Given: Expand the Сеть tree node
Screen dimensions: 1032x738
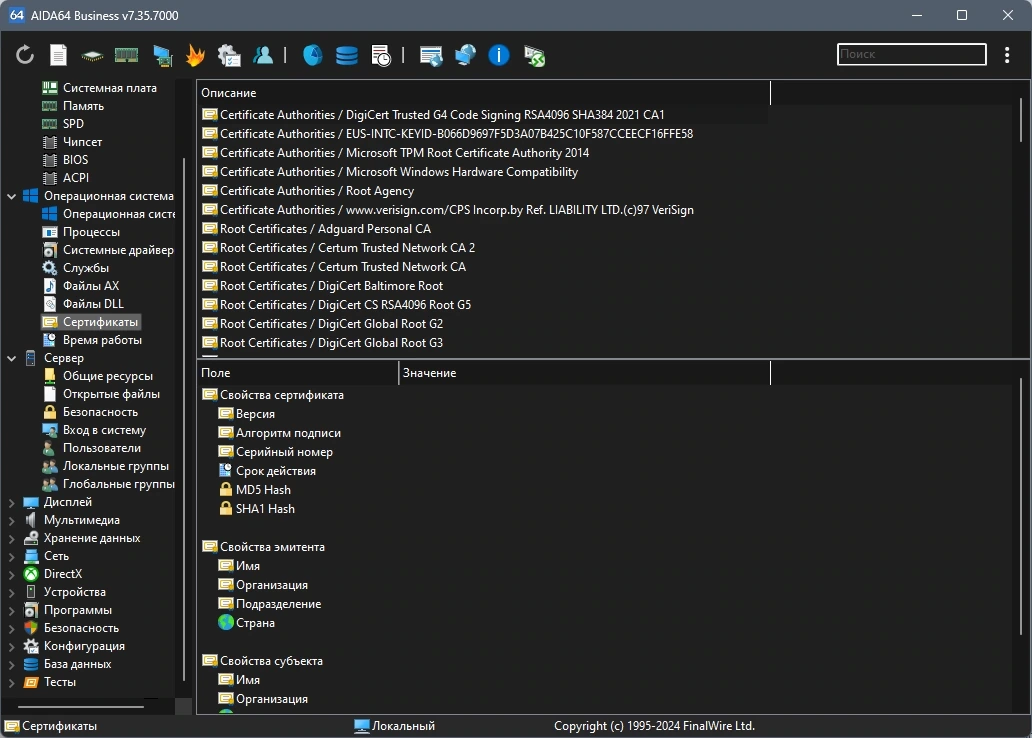Looking at the screenshot, I should point(11,556).
